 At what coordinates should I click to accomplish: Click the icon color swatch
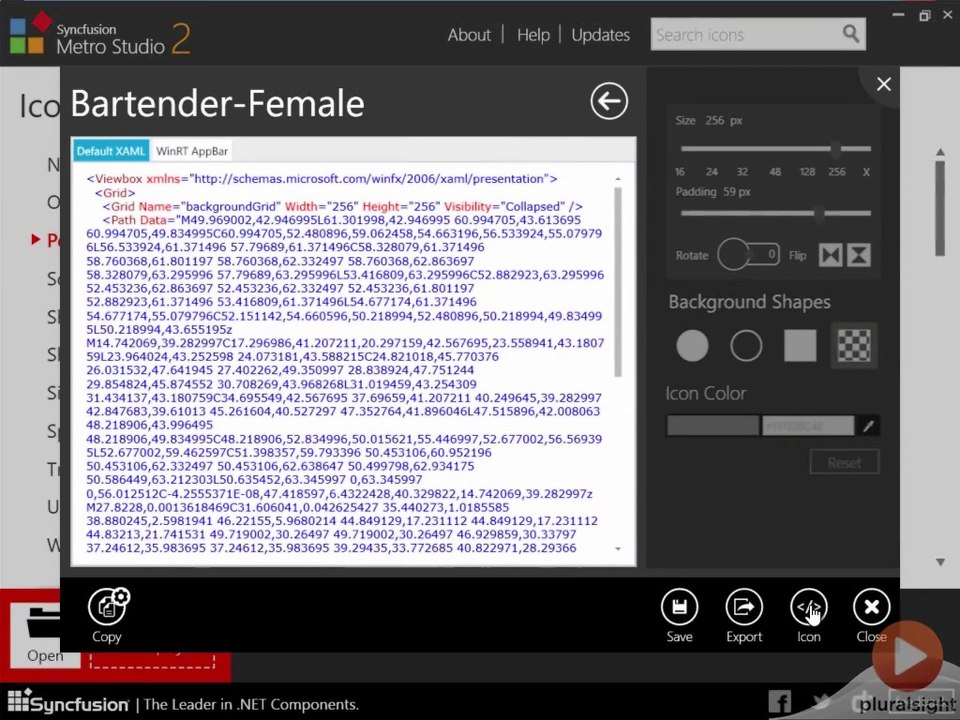click(713, 426)
